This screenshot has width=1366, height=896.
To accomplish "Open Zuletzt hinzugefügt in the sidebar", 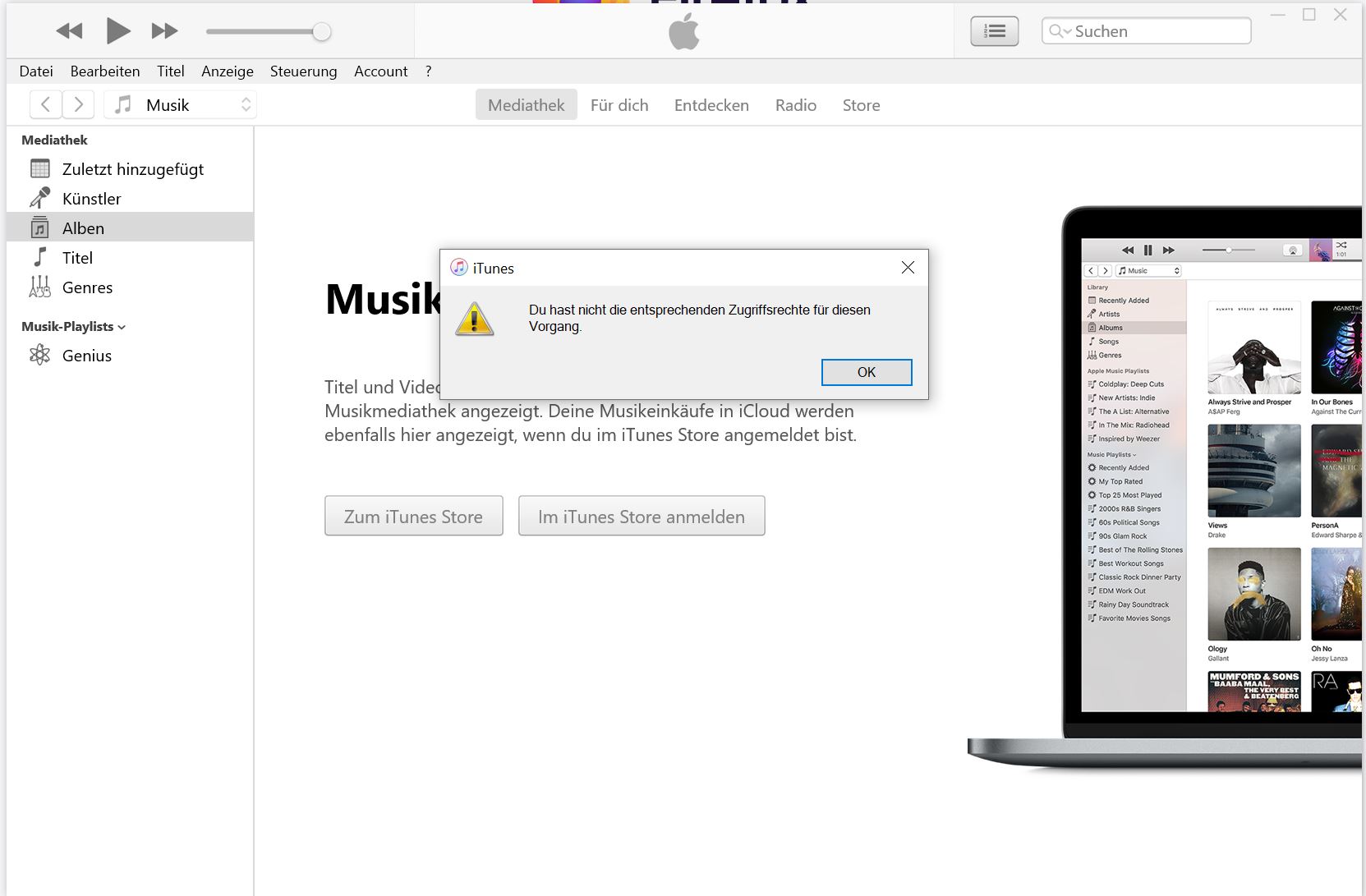I will point(132,169).
